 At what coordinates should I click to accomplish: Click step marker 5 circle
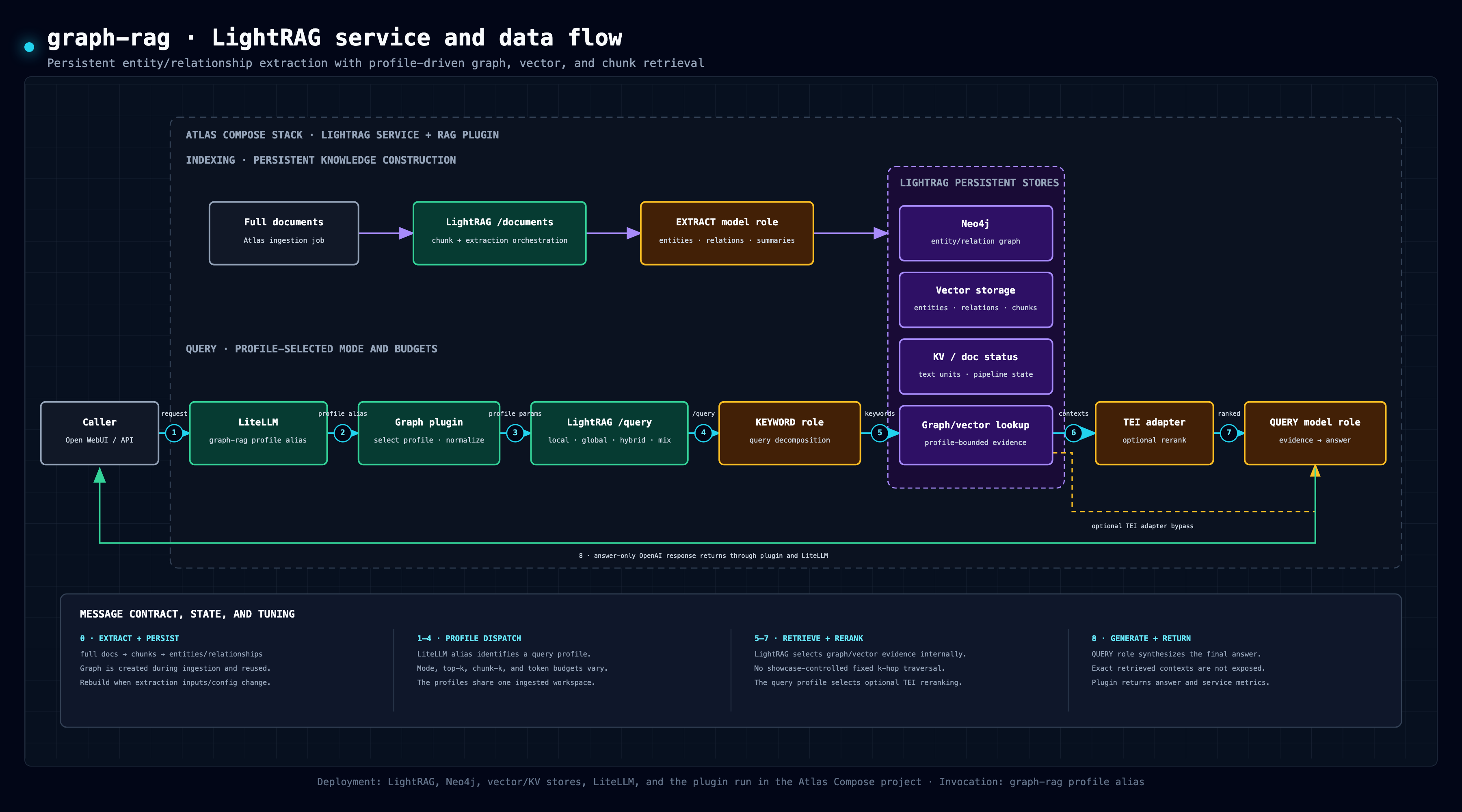click(x=880, y=433)
